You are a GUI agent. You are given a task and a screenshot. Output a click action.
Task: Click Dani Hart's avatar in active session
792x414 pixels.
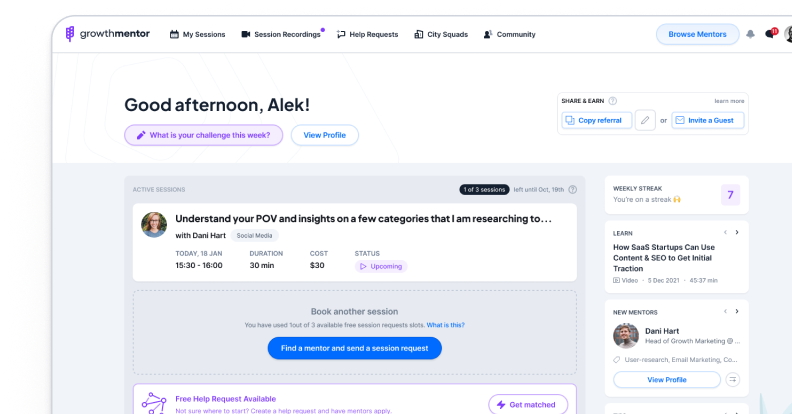[154, 225]
